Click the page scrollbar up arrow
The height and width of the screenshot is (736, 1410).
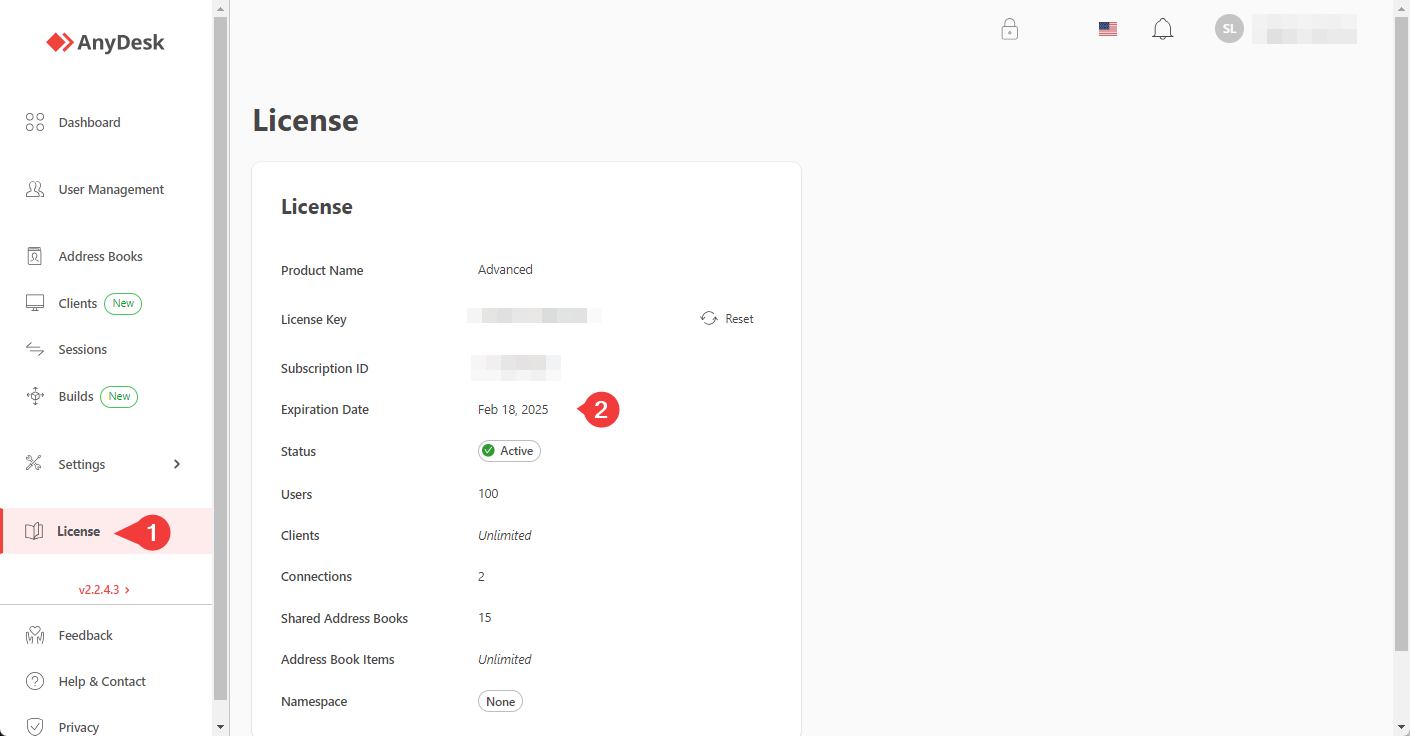1402,8
